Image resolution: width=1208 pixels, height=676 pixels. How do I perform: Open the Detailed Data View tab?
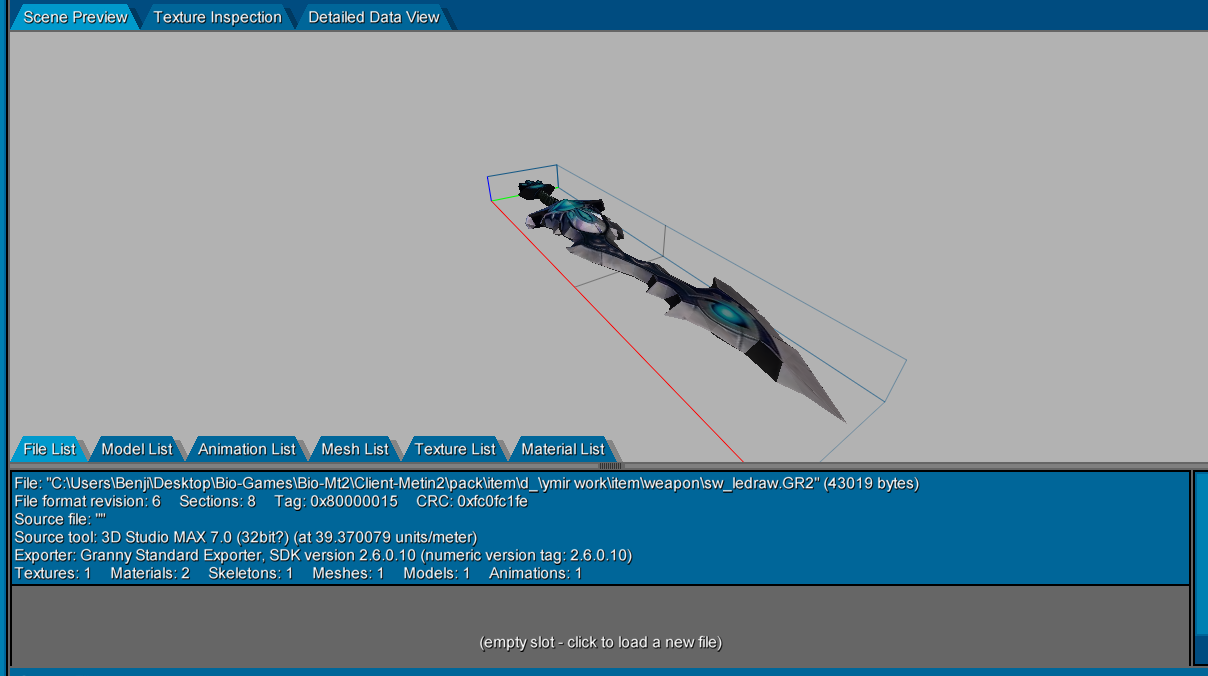coord(373,17)
